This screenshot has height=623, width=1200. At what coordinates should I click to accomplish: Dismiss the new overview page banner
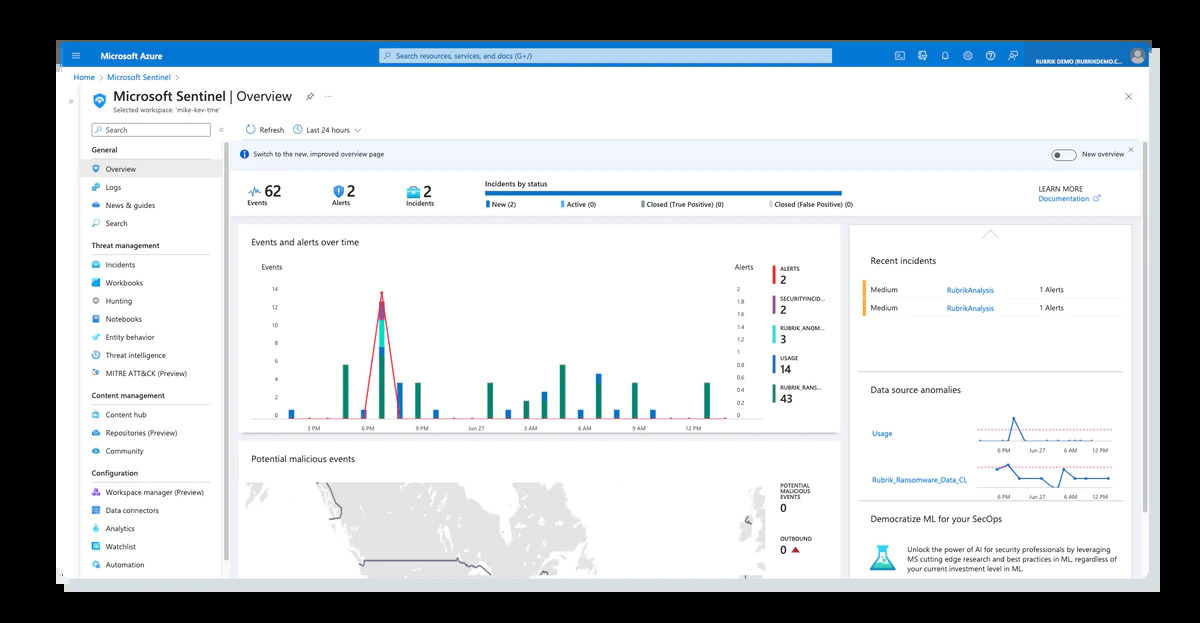(1131, 151)
